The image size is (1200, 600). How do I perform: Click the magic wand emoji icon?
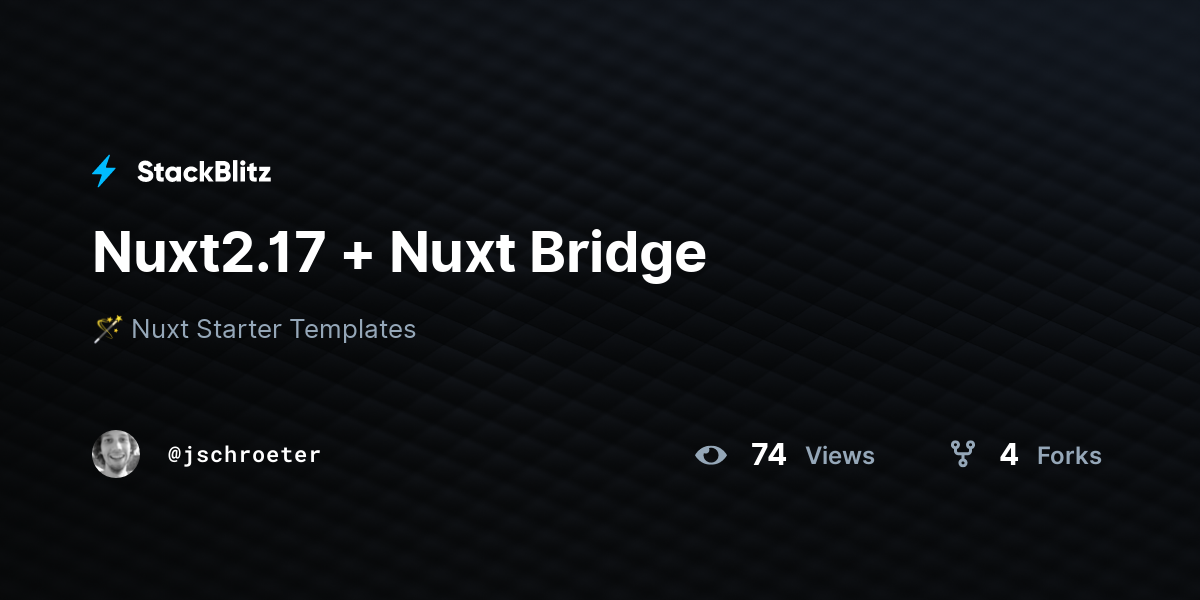coord(107,328)
